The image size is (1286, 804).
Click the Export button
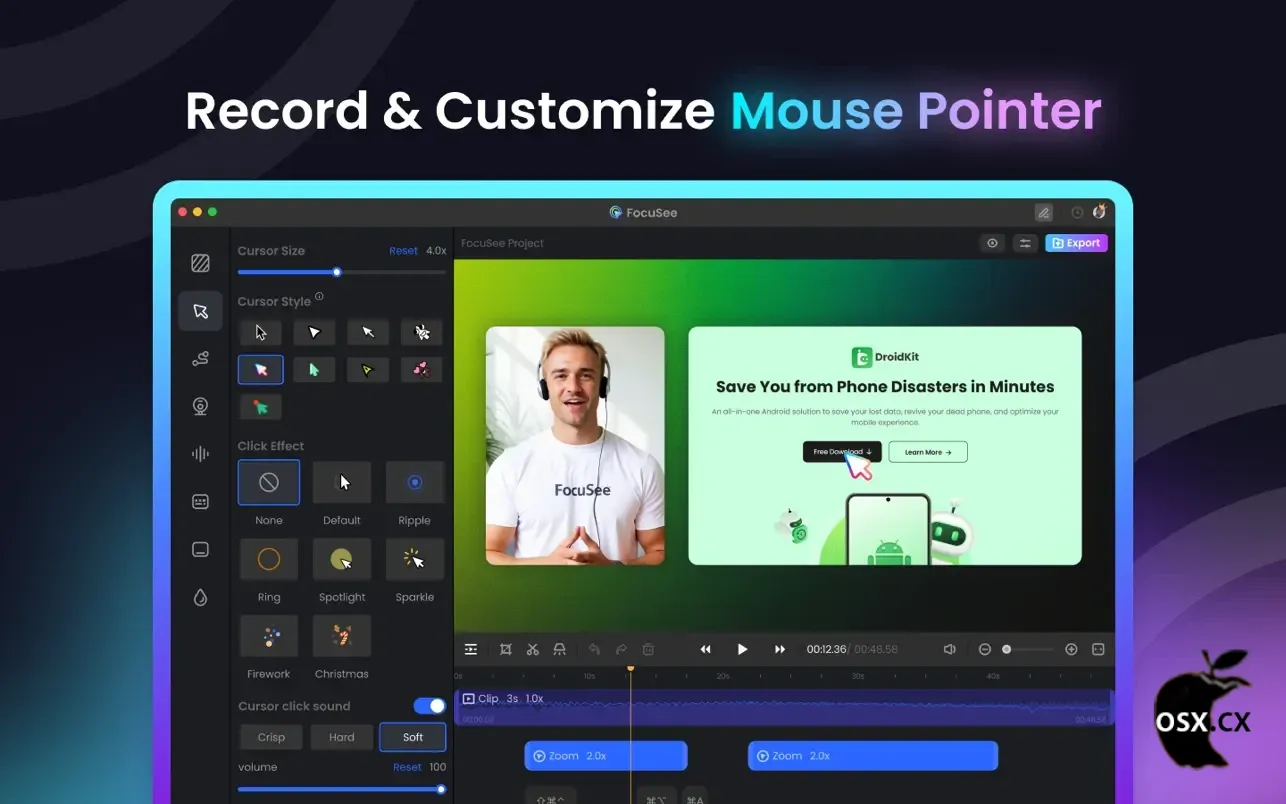1076,243
